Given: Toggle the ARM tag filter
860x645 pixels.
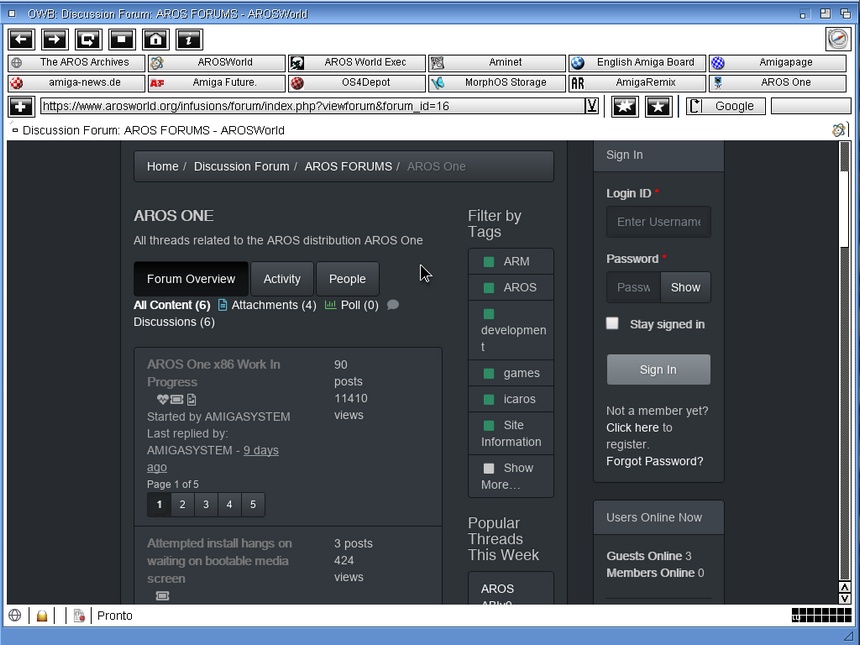Looking at the screenshot, I should point(510,262).
